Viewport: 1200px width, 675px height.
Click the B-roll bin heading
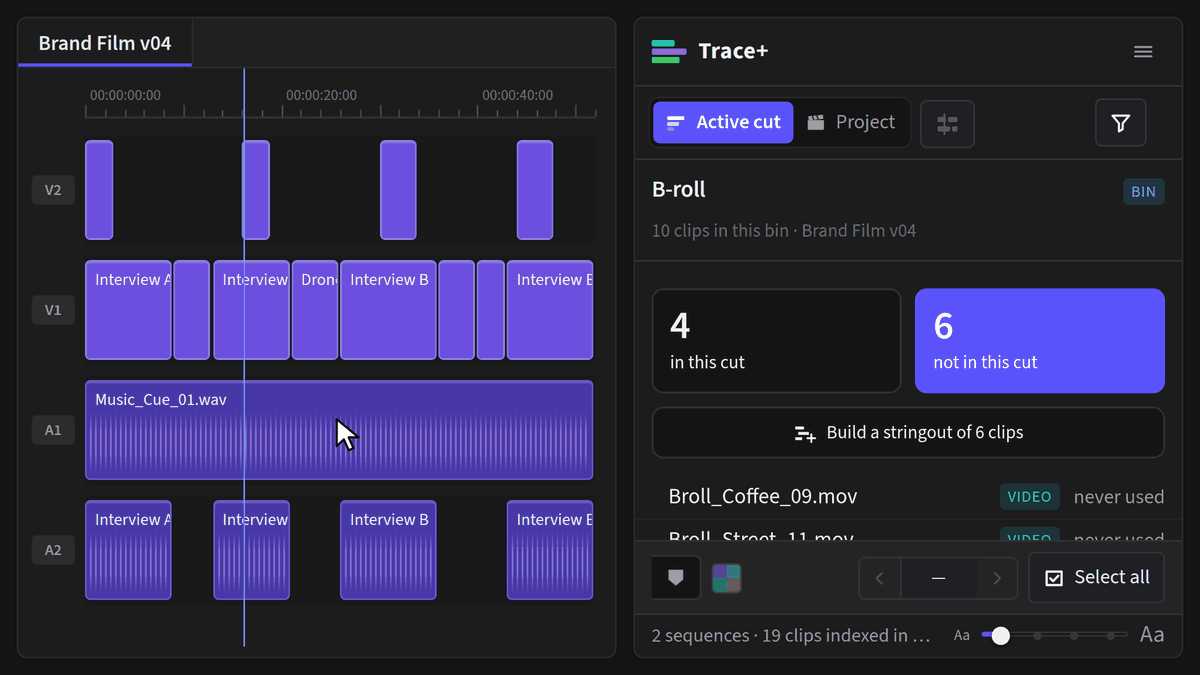[x=679, y=190]
